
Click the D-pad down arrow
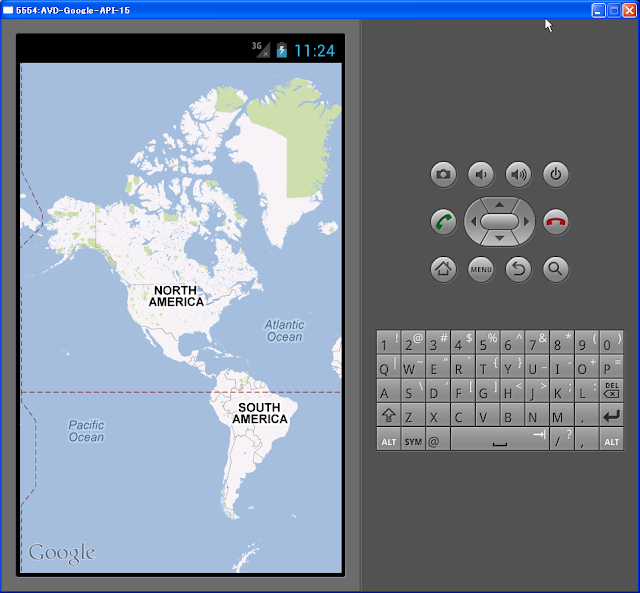[x=500, y=239]
